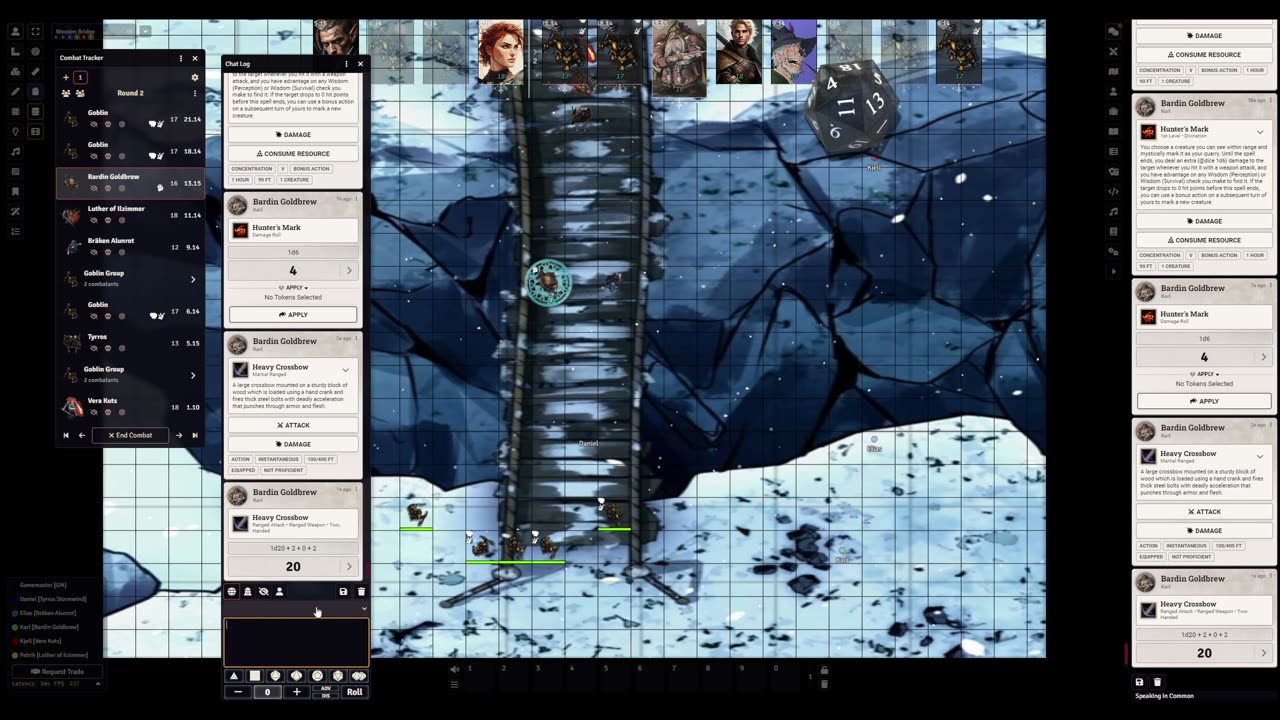The width and height of the screenshot is (1280, 720).
Task: Click ATTACK button in Chat Log Heavy Crossbow card
Action: pyautogui.click(x=293, y=425)
